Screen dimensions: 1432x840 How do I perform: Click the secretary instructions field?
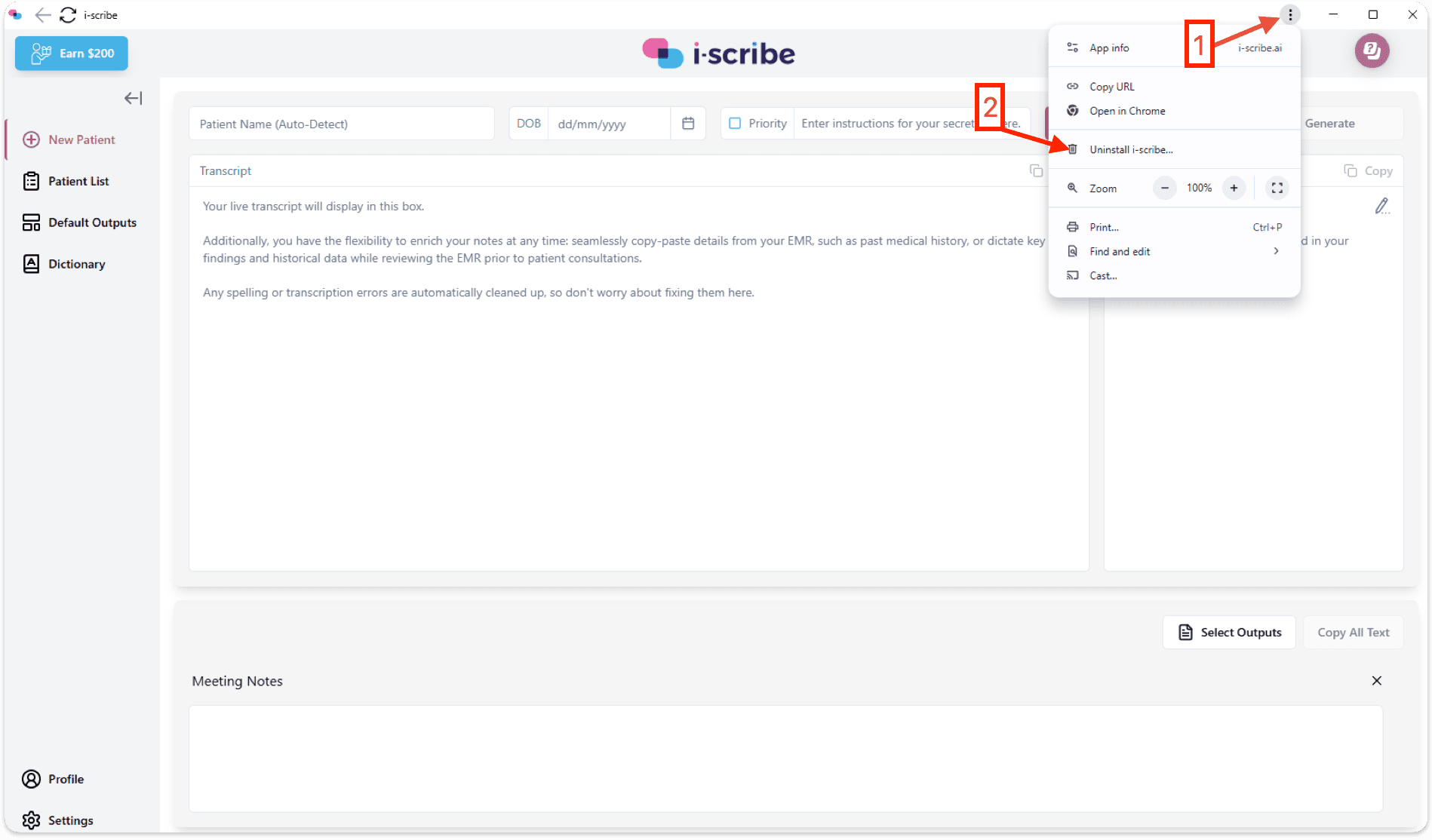(911, 124)
